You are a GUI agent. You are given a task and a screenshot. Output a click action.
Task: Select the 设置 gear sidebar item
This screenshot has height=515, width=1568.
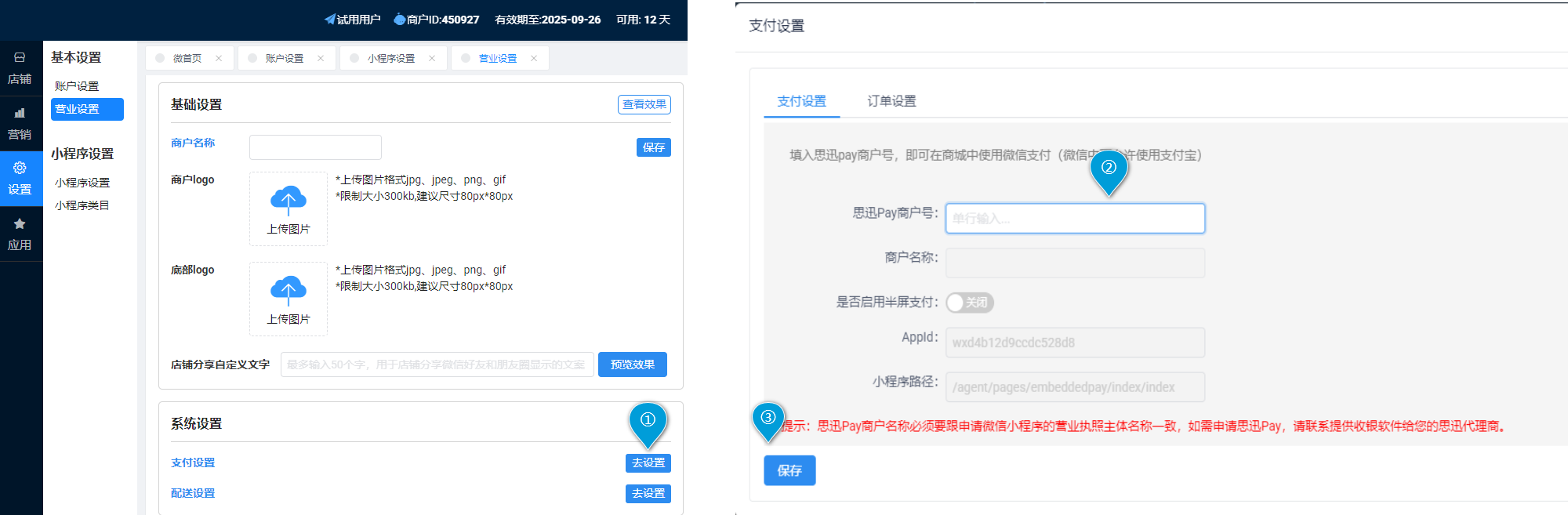pos(20,179)
